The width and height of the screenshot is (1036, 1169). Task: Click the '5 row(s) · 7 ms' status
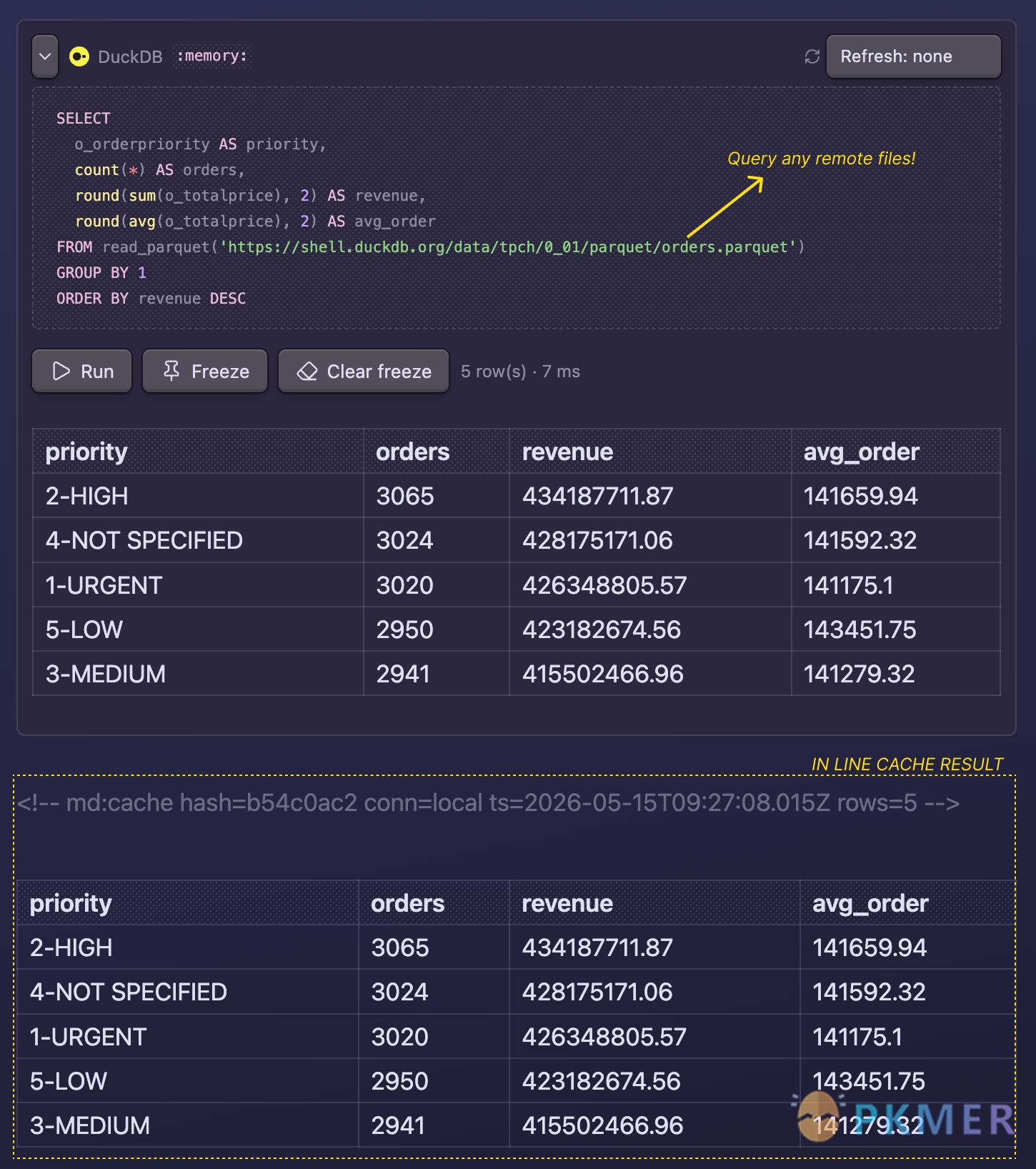[520, 372]
